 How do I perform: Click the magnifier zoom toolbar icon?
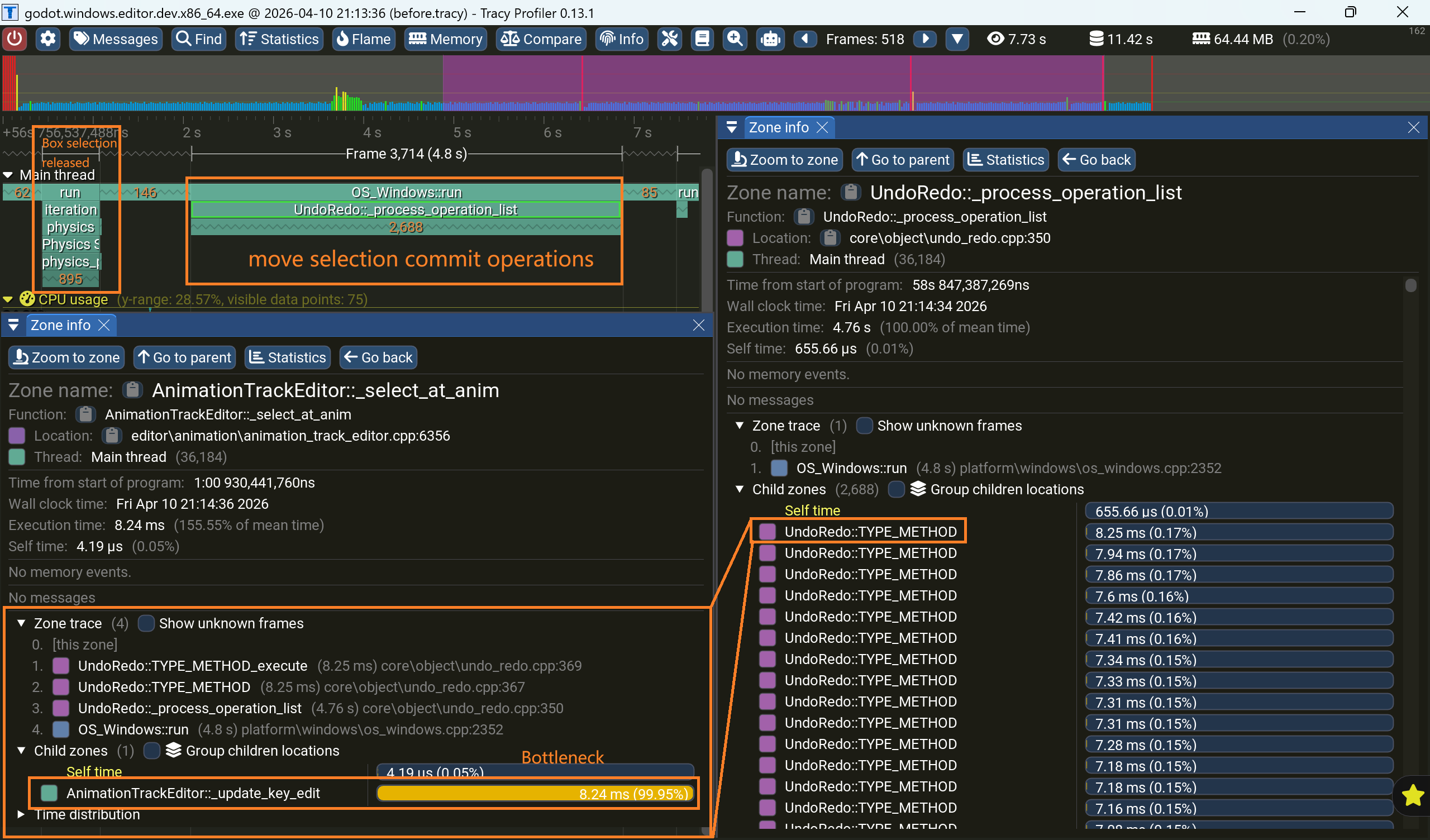tap(735, 39)
